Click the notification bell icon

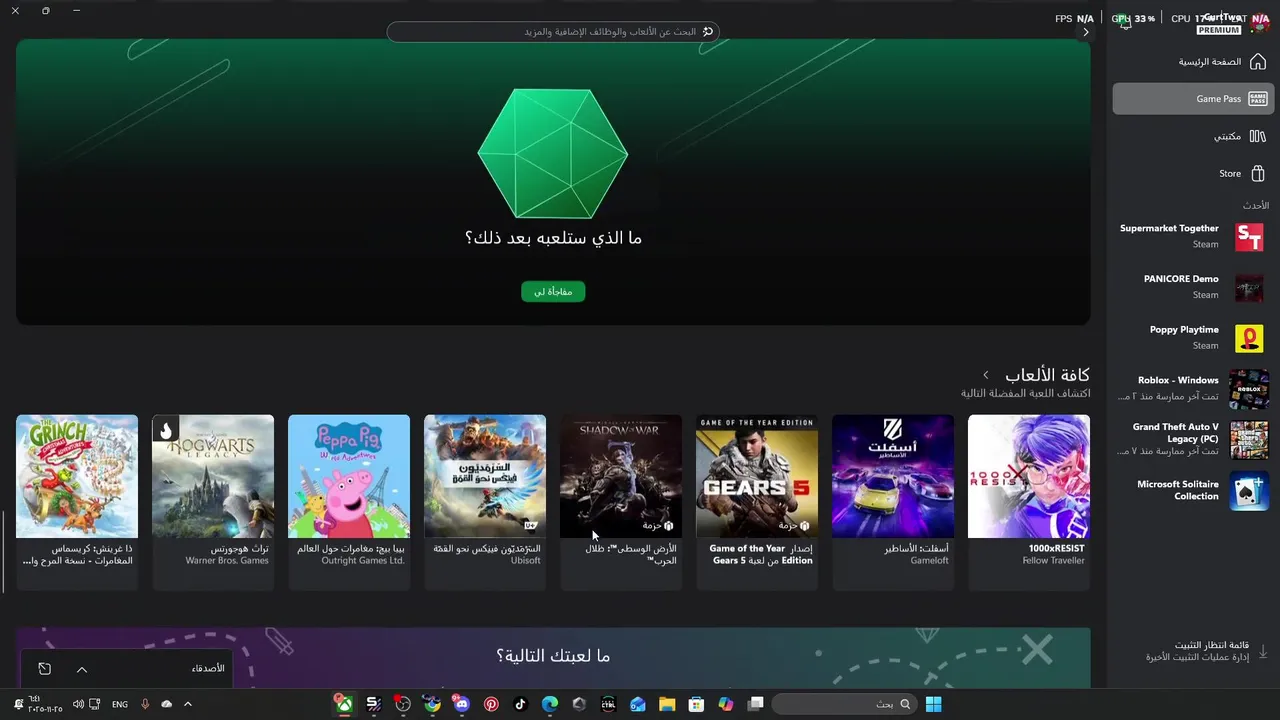click(1125, 22)
